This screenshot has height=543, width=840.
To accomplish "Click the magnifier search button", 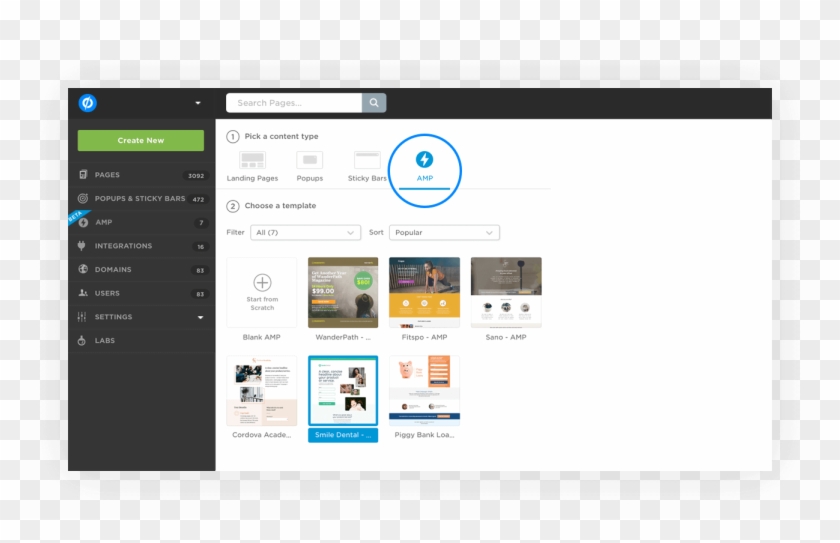I will (374, 103).
